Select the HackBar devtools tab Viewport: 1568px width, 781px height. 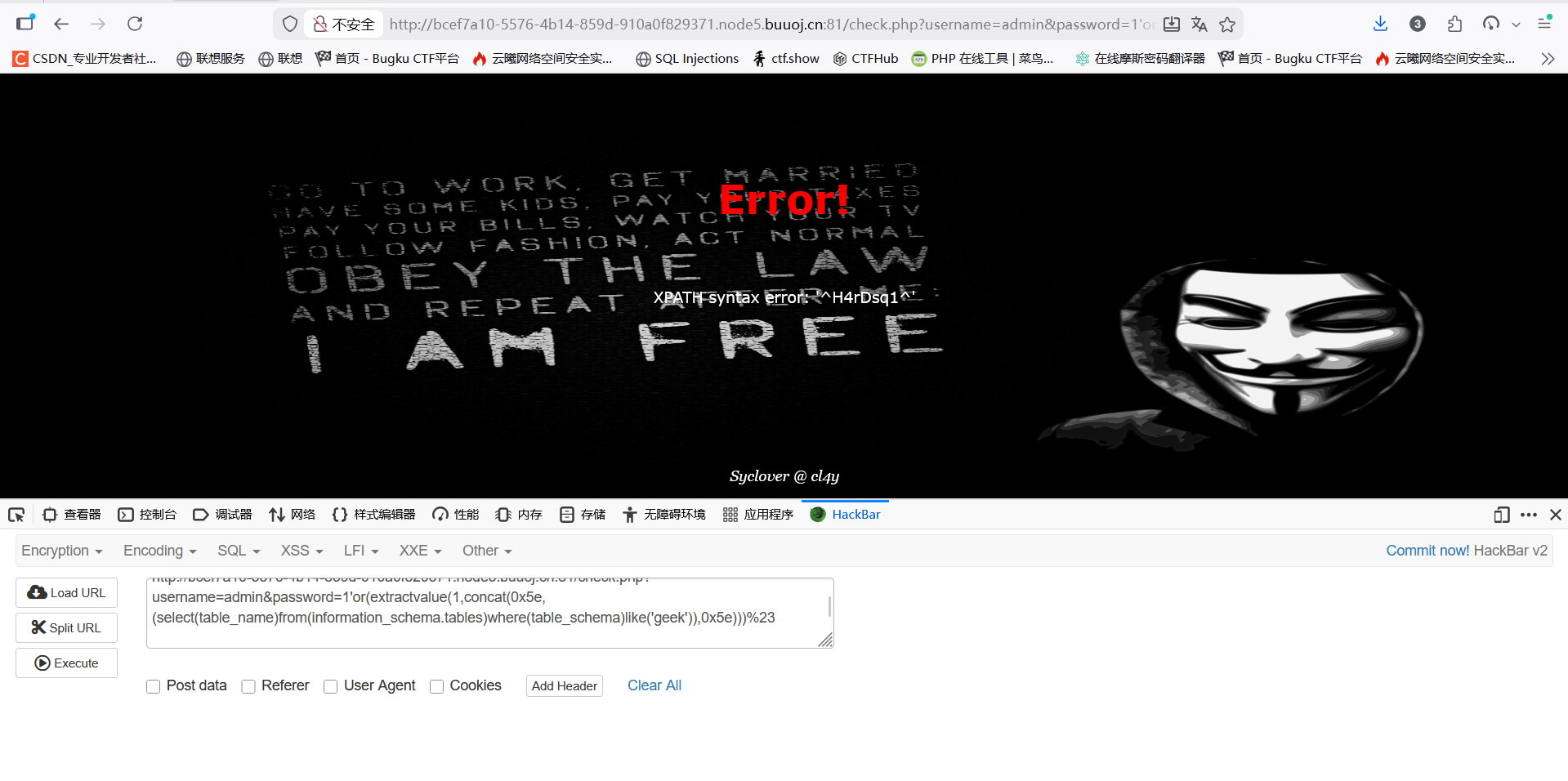(x=845, y=515)
